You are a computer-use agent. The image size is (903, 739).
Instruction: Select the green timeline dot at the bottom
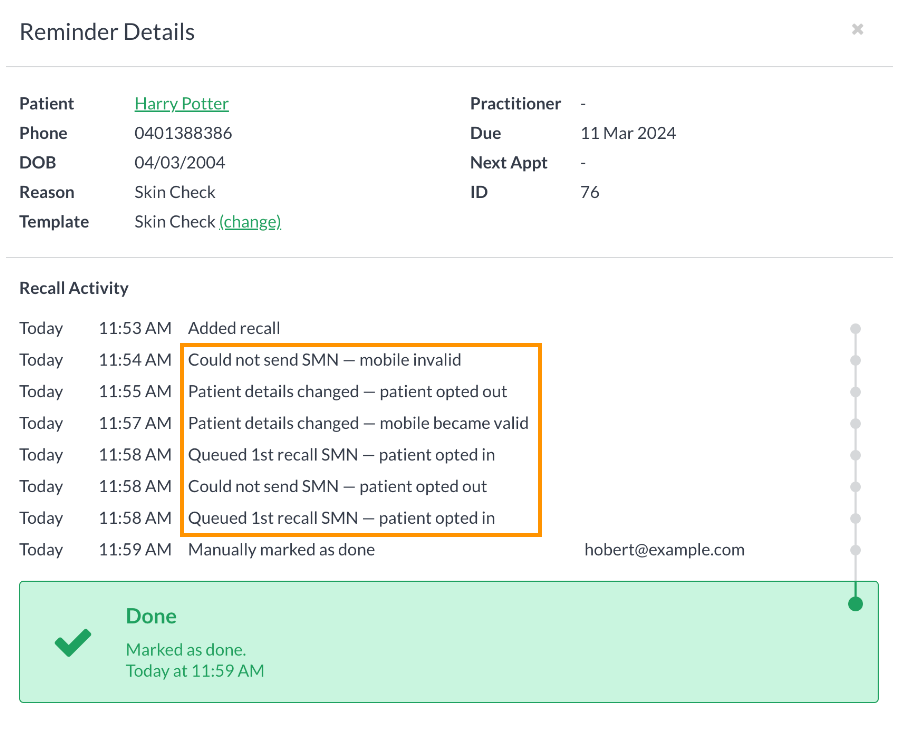(856, 603)
